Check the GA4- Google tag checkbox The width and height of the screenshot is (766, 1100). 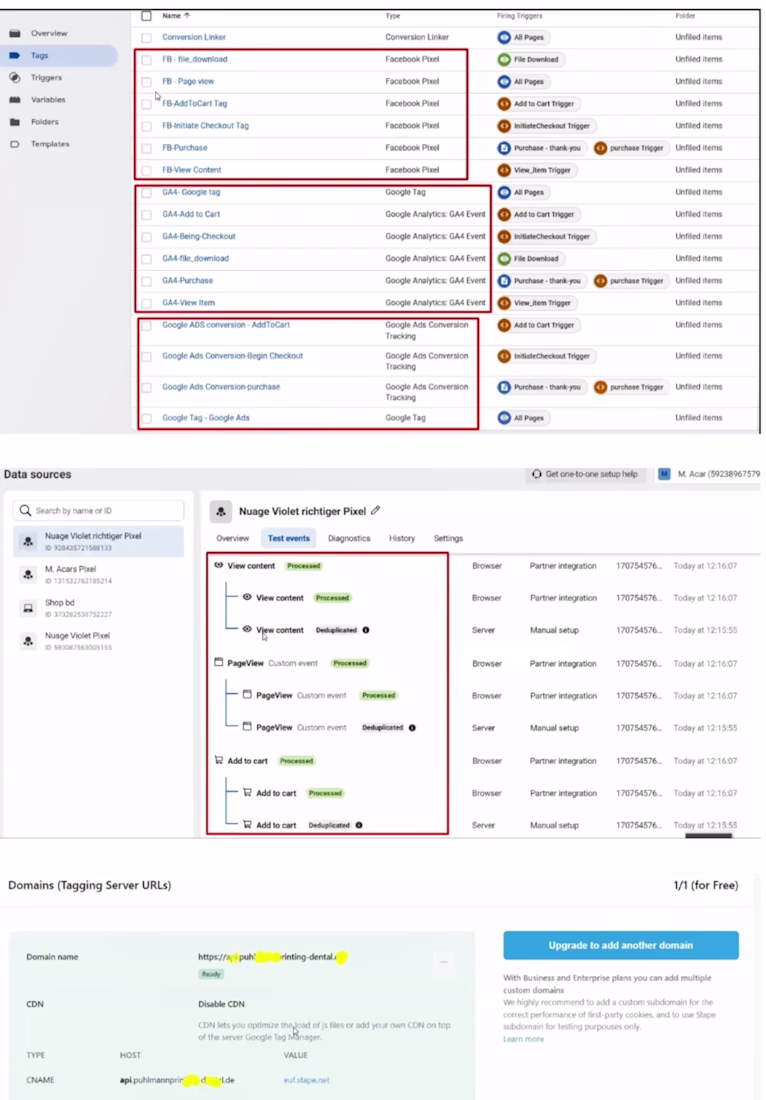click(147, 193)
